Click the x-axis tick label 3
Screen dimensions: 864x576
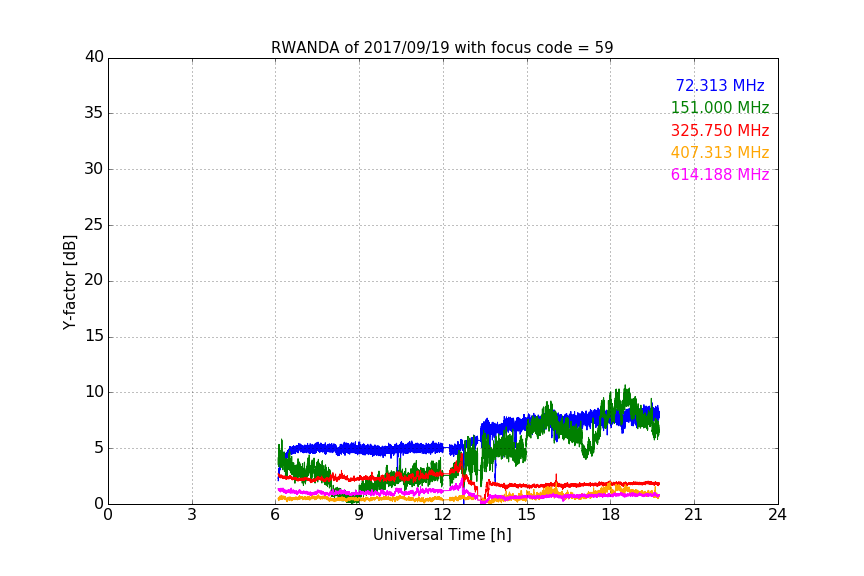point(192,515)
